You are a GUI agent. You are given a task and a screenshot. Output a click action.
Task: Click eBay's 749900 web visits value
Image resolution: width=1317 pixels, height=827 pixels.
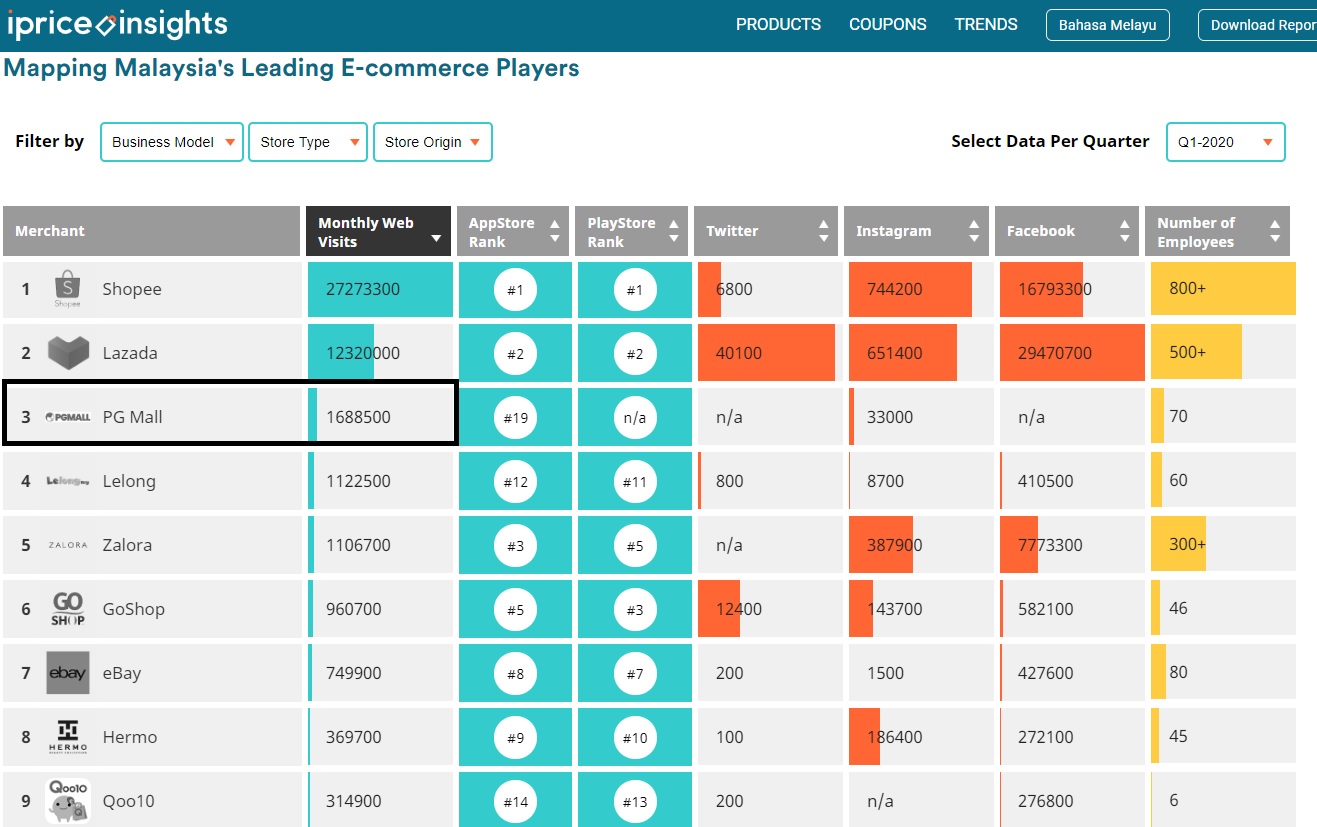(x=354, y=673)
